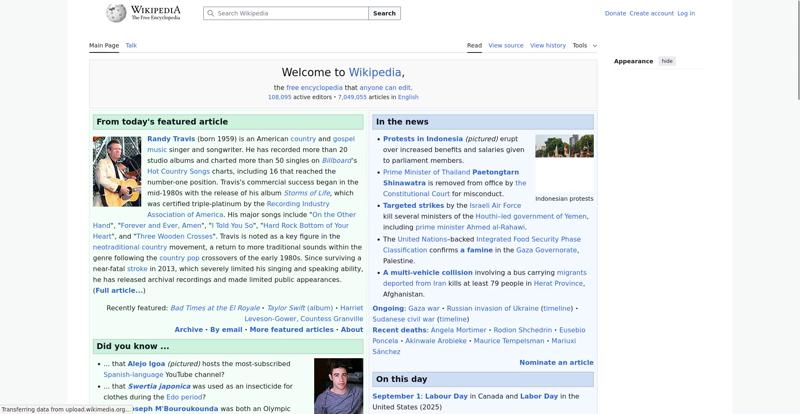This screenshot has height=414, width=800.
Task: Open the free encyclopedia link
Action: (x=314, y=88)
